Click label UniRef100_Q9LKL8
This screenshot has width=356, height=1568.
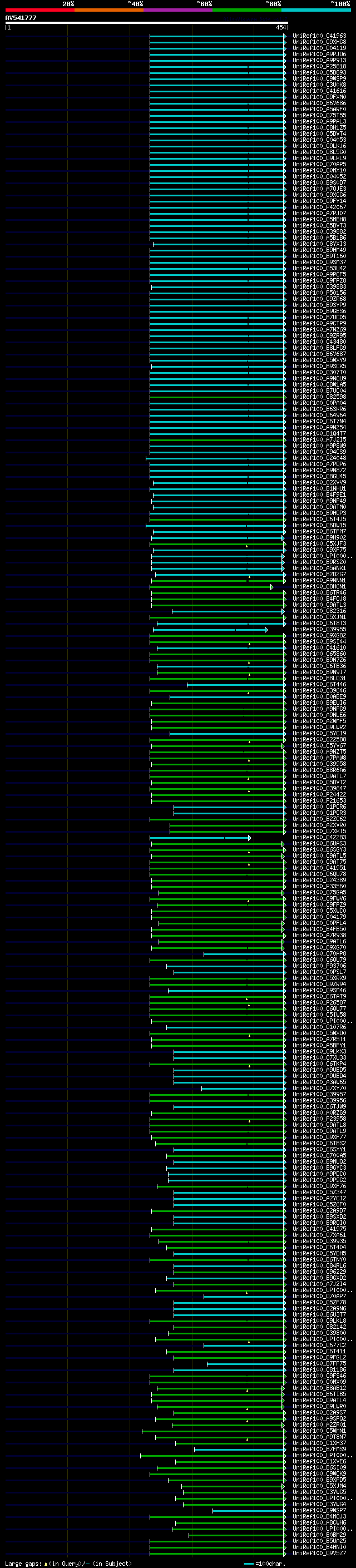pos(319,1320)
